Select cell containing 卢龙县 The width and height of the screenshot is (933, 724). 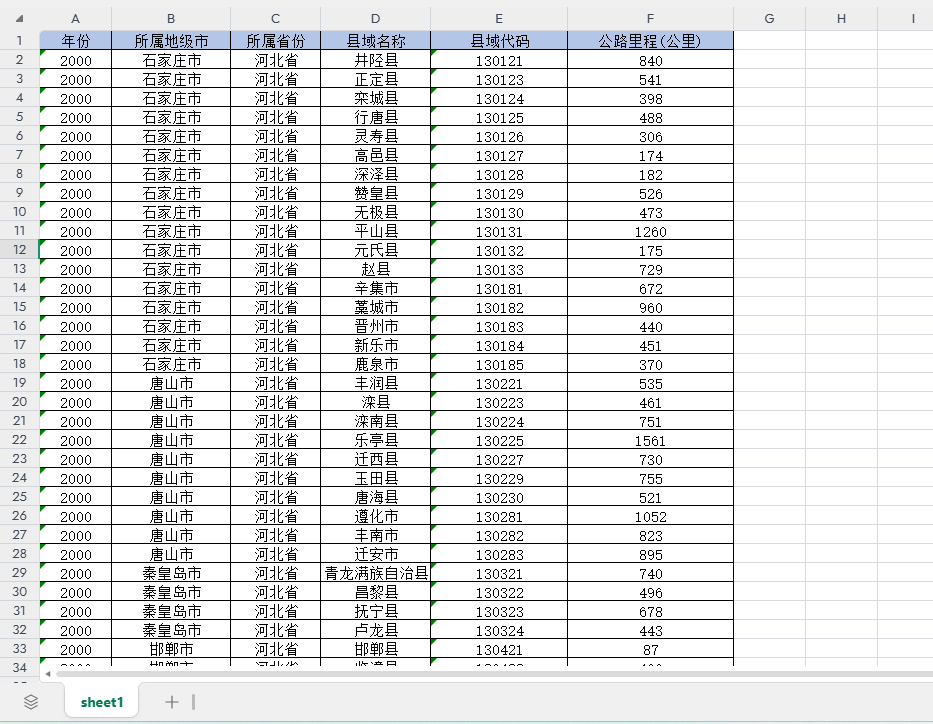(x=375, y=630)
